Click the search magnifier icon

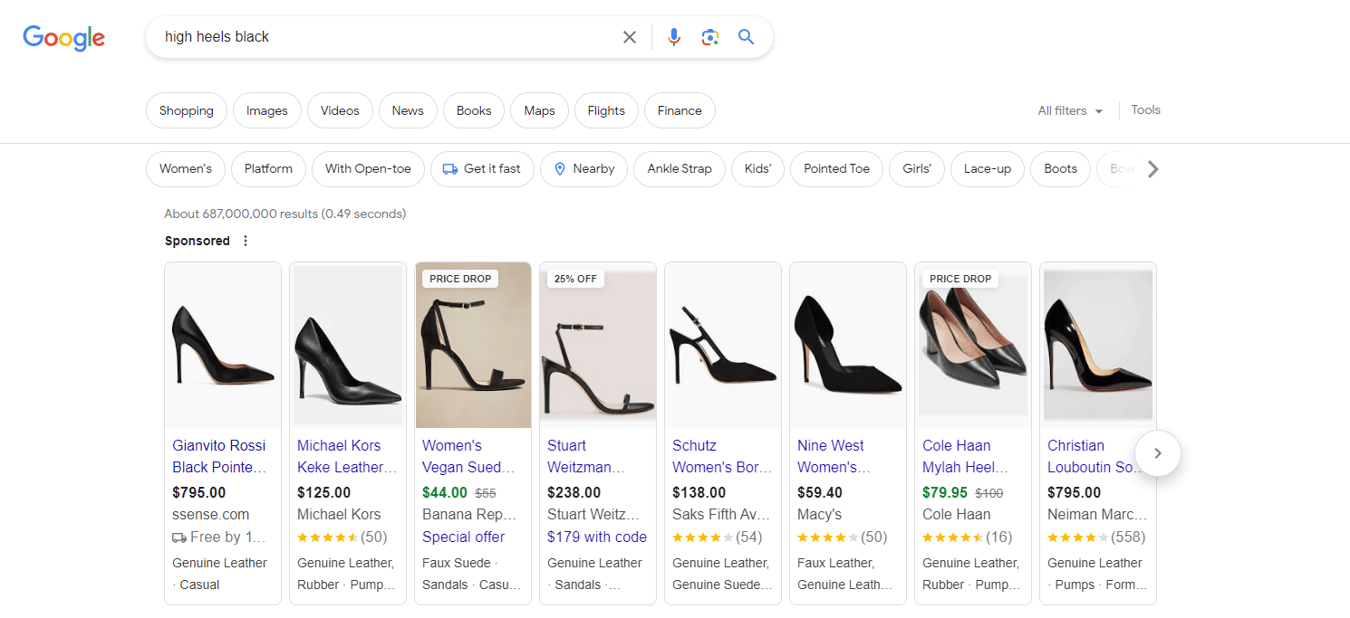746,36
